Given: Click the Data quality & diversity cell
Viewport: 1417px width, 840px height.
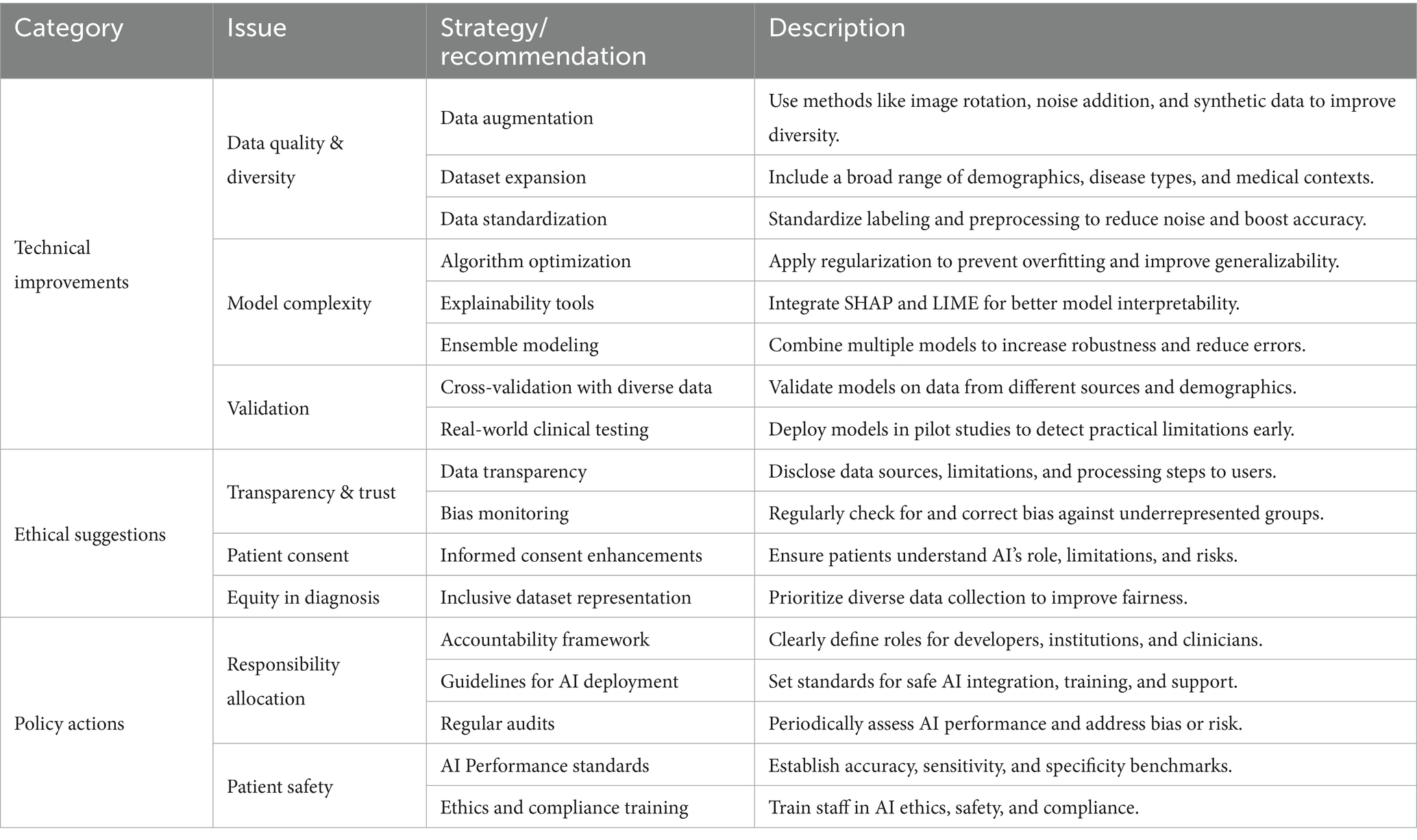Looking at the screenshot, I should coord(285,160).
